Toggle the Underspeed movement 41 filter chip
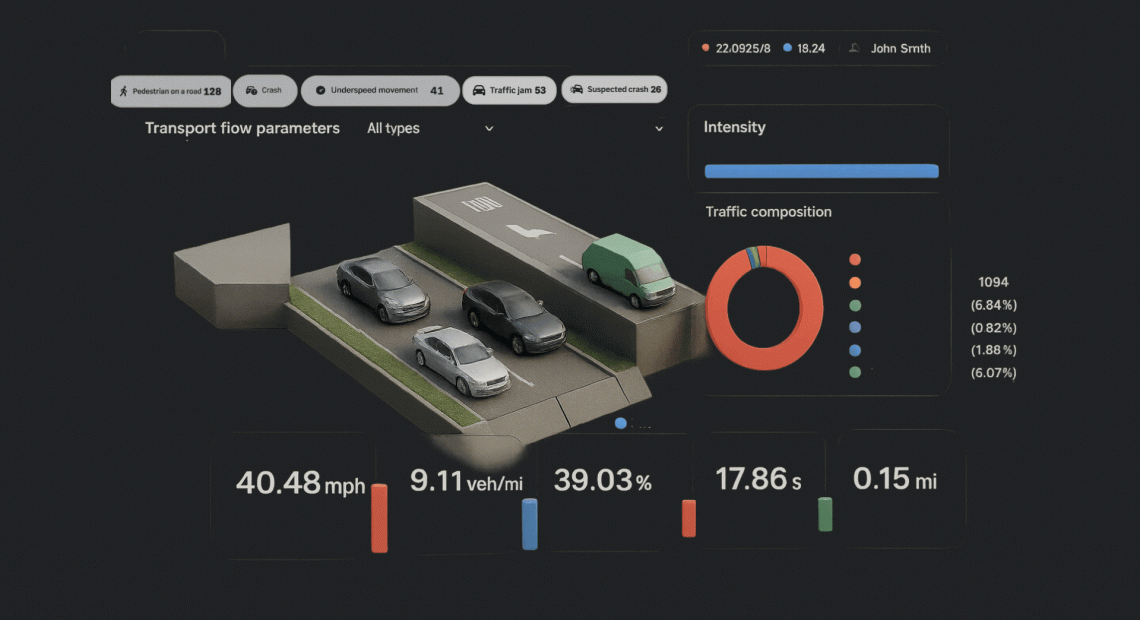 pyautogui.click(x=380, y=90)
